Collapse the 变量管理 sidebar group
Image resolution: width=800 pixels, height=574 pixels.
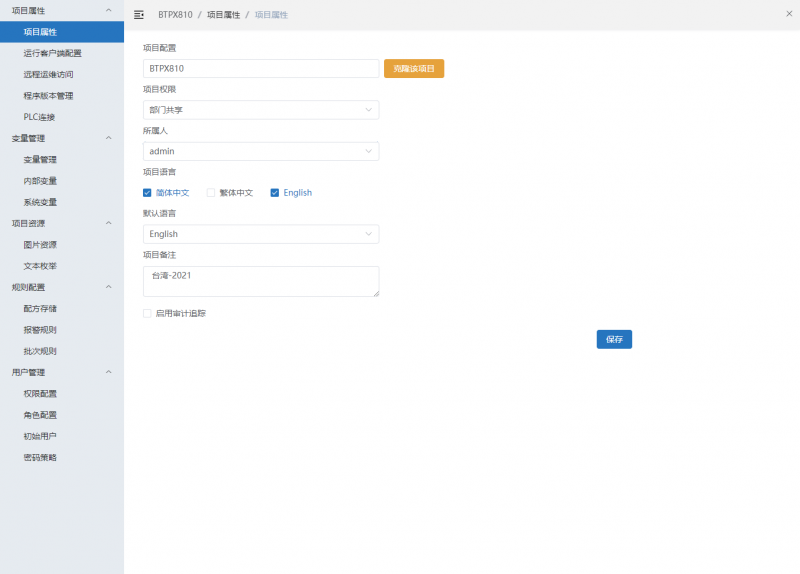pos(108,138)
